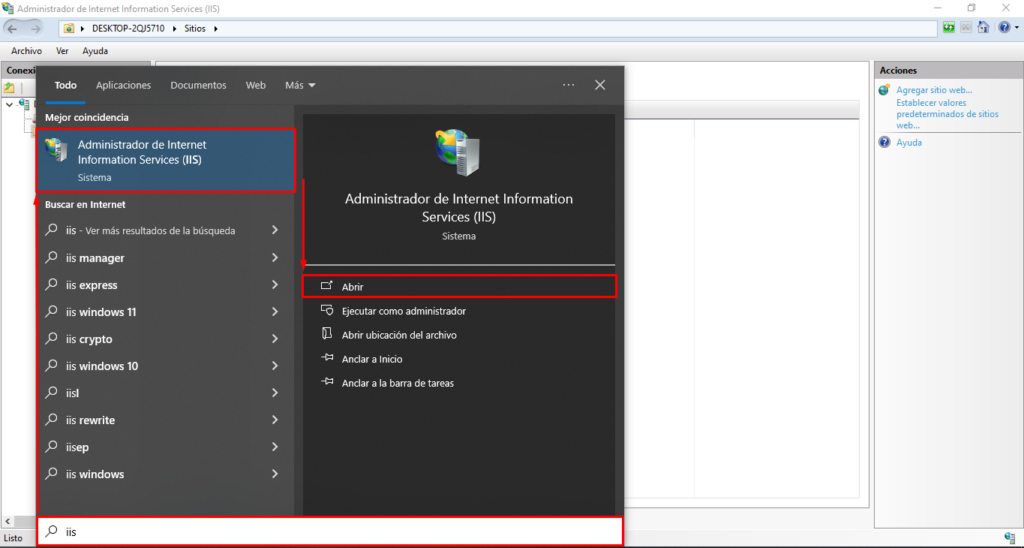Screen dimensions: 1024x548
Task: Click the magnifier icon in the search box
Action: (52, 531)
